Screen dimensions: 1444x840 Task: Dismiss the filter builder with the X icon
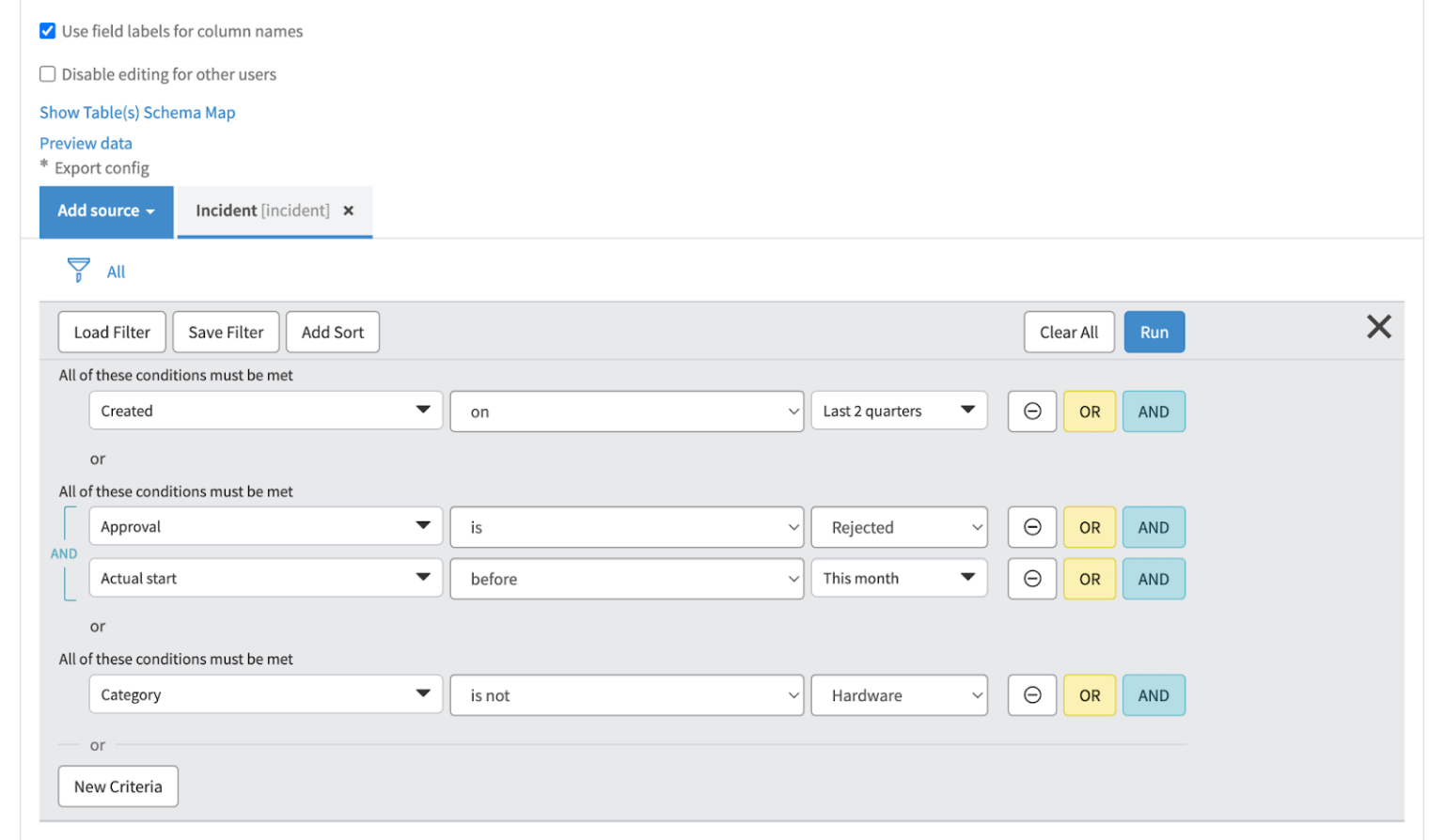(1378, 327)
